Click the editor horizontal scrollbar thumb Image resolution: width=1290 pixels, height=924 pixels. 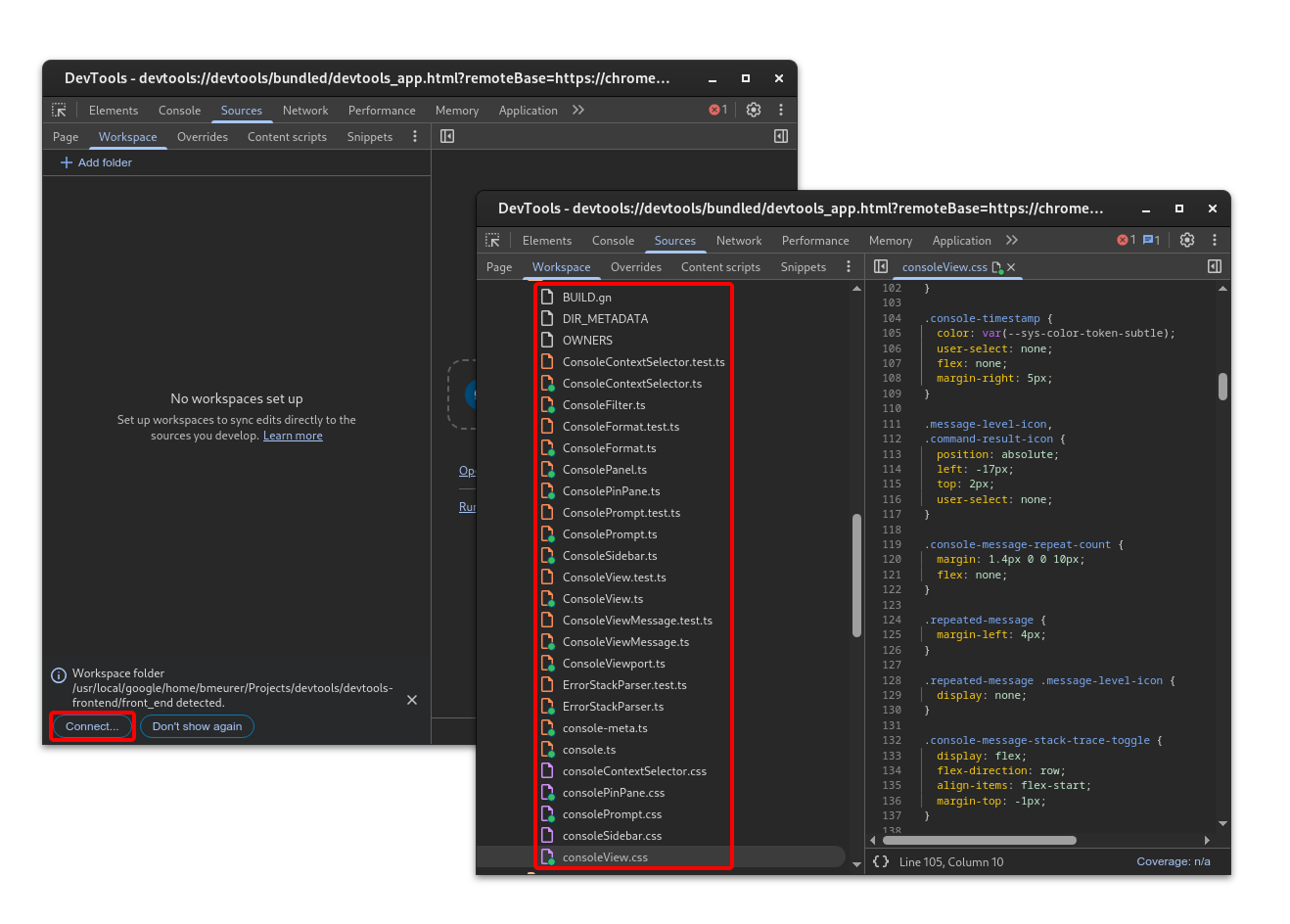979,840
